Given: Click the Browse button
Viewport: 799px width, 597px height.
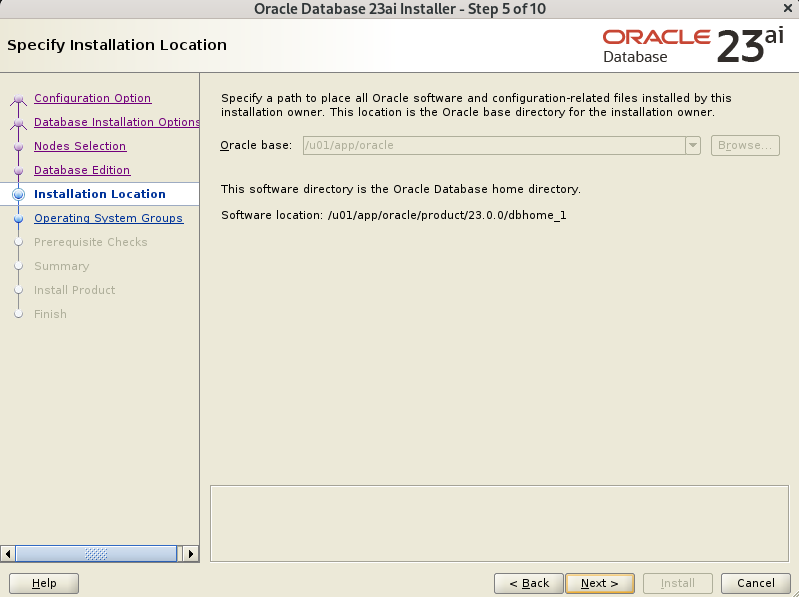Looking at the screenshot, I should pos(745,145).
